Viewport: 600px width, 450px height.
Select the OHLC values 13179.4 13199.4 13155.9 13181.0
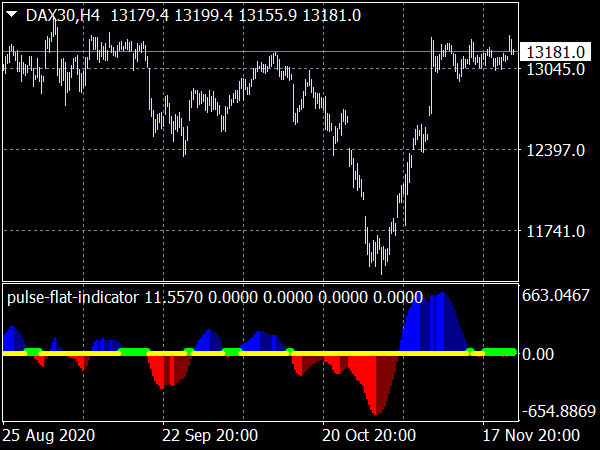tap(236, 16)
